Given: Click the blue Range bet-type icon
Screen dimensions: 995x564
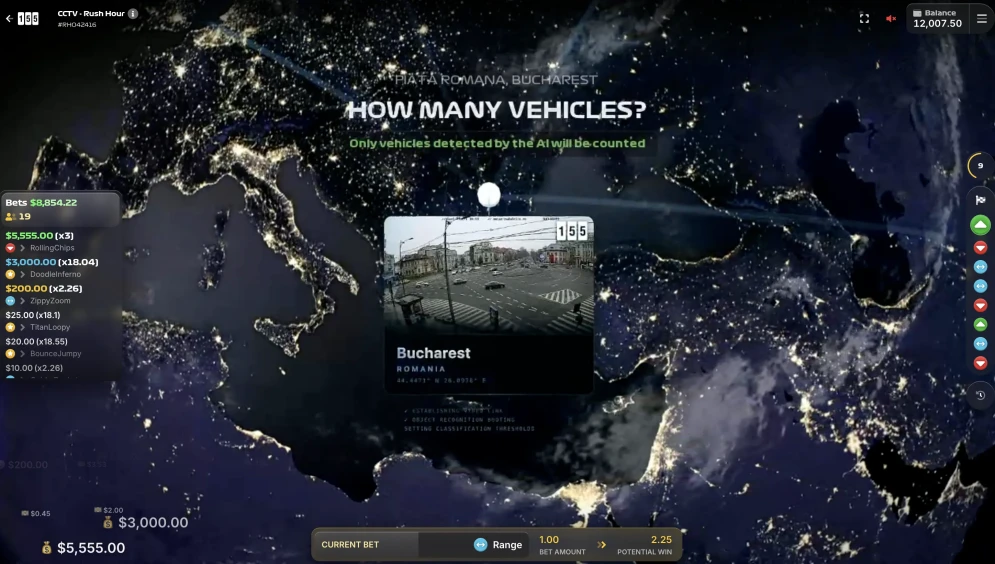Looking at the screenshot, I should coord(480,544).
